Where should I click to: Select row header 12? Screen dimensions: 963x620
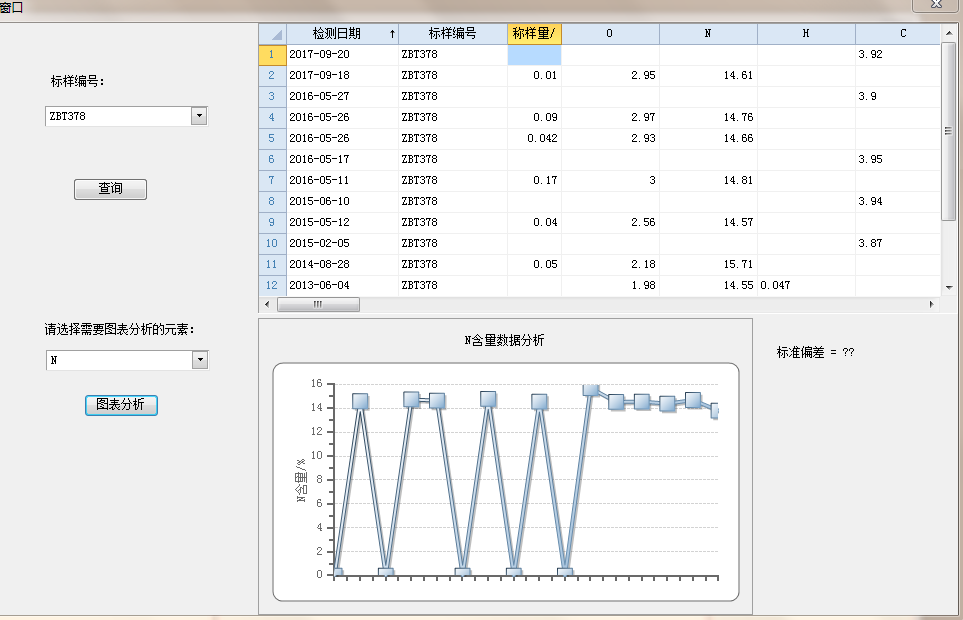click(x=272, y=285)
